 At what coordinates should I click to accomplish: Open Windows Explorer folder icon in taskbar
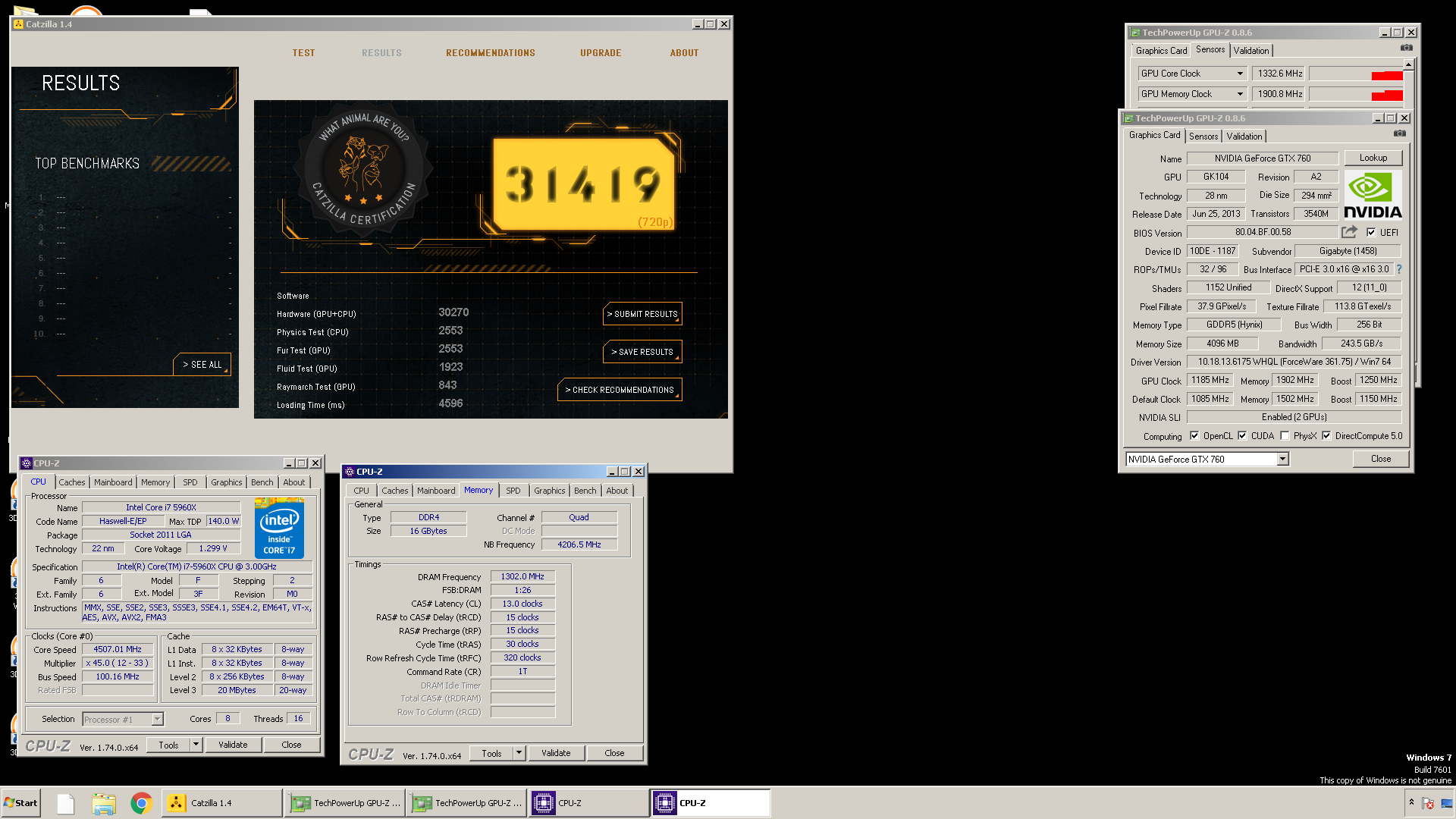[x=104, y=803]
